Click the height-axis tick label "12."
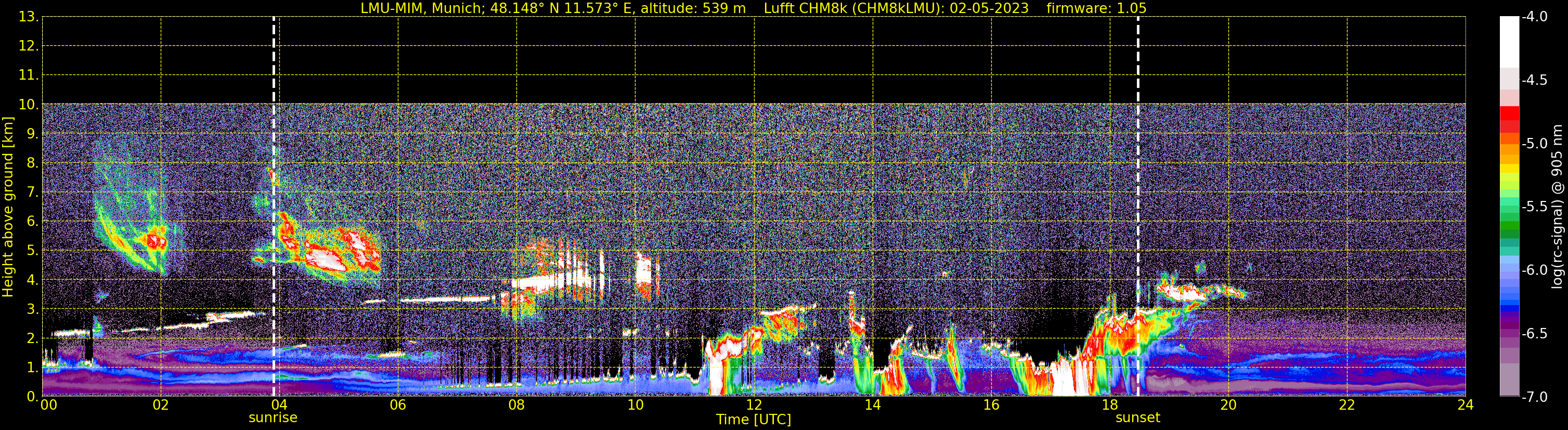1568x430 pixels. click(29, 46)
